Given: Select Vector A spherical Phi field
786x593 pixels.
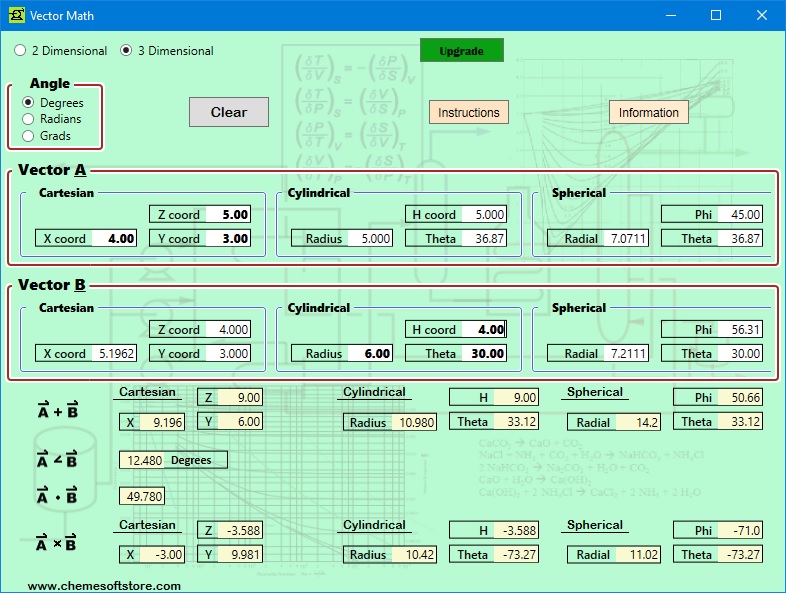Looking at the screenshot, I should [740, 214].
